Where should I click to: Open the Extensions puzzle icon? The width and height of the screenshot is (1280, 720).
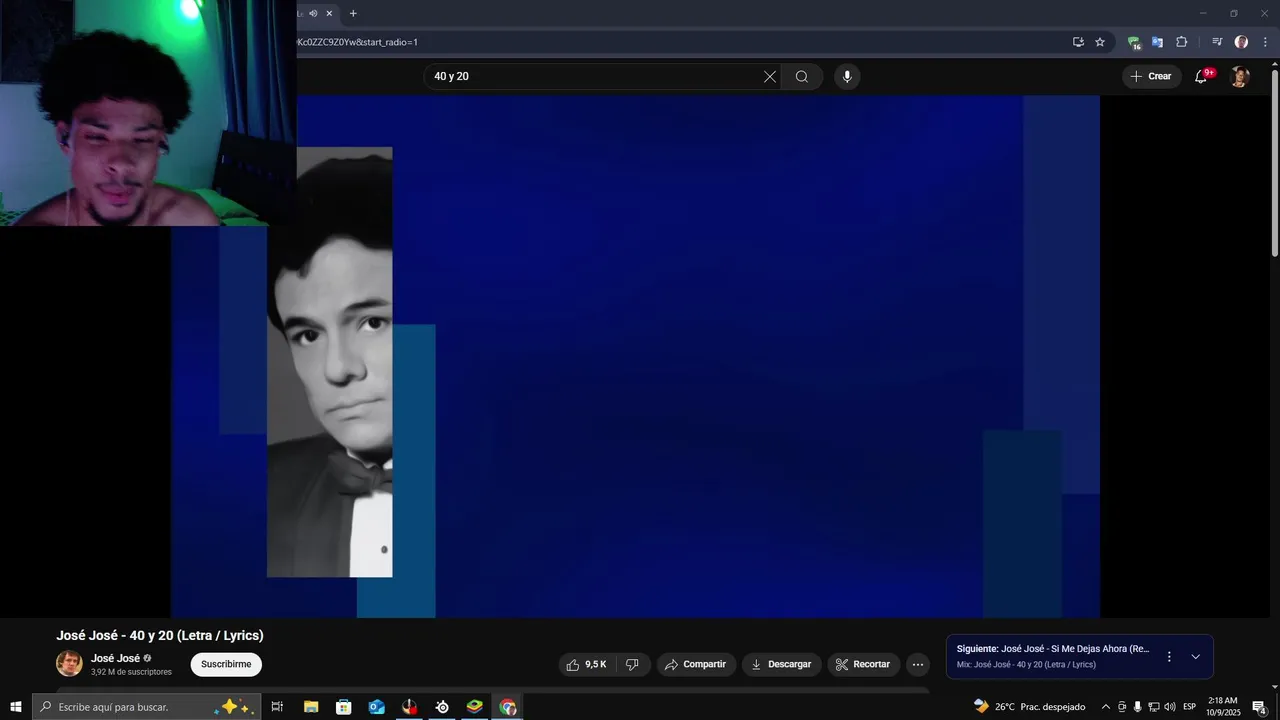pos(1182,42)
